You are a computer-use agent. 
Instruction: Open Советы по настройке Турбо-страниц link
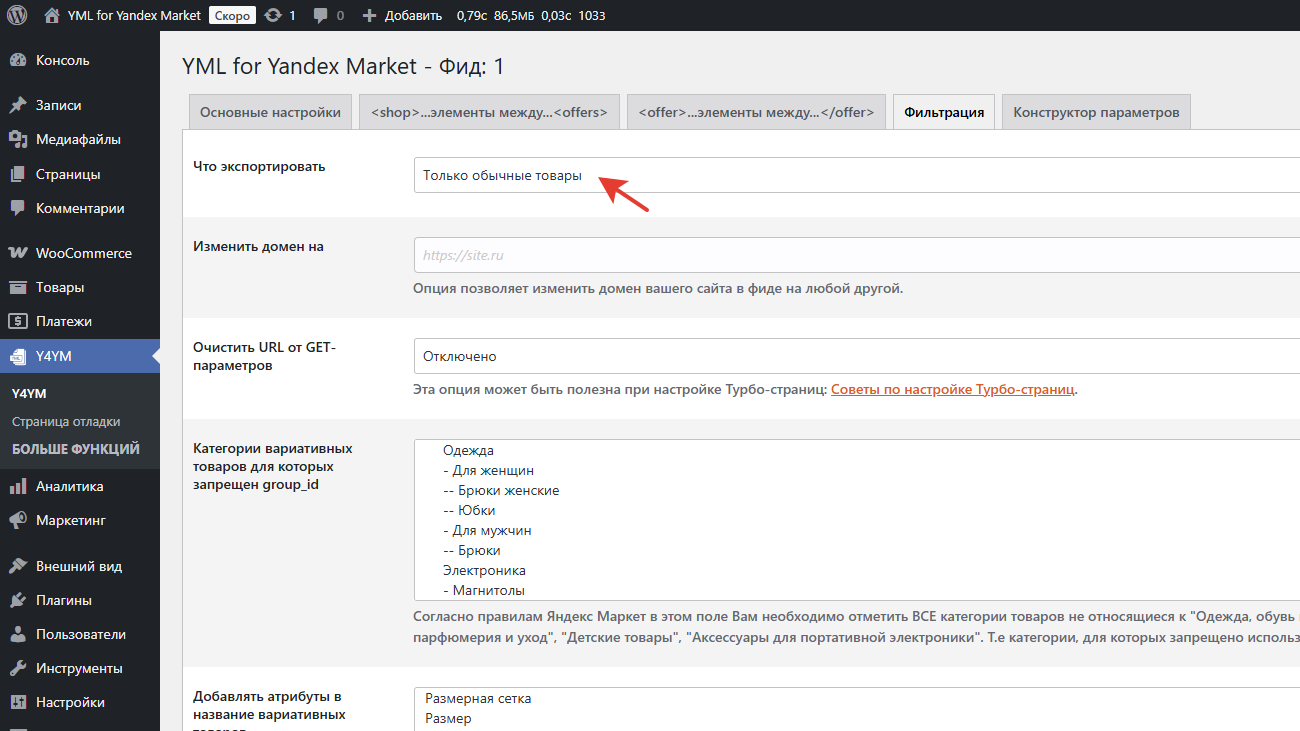click(952, 389)
